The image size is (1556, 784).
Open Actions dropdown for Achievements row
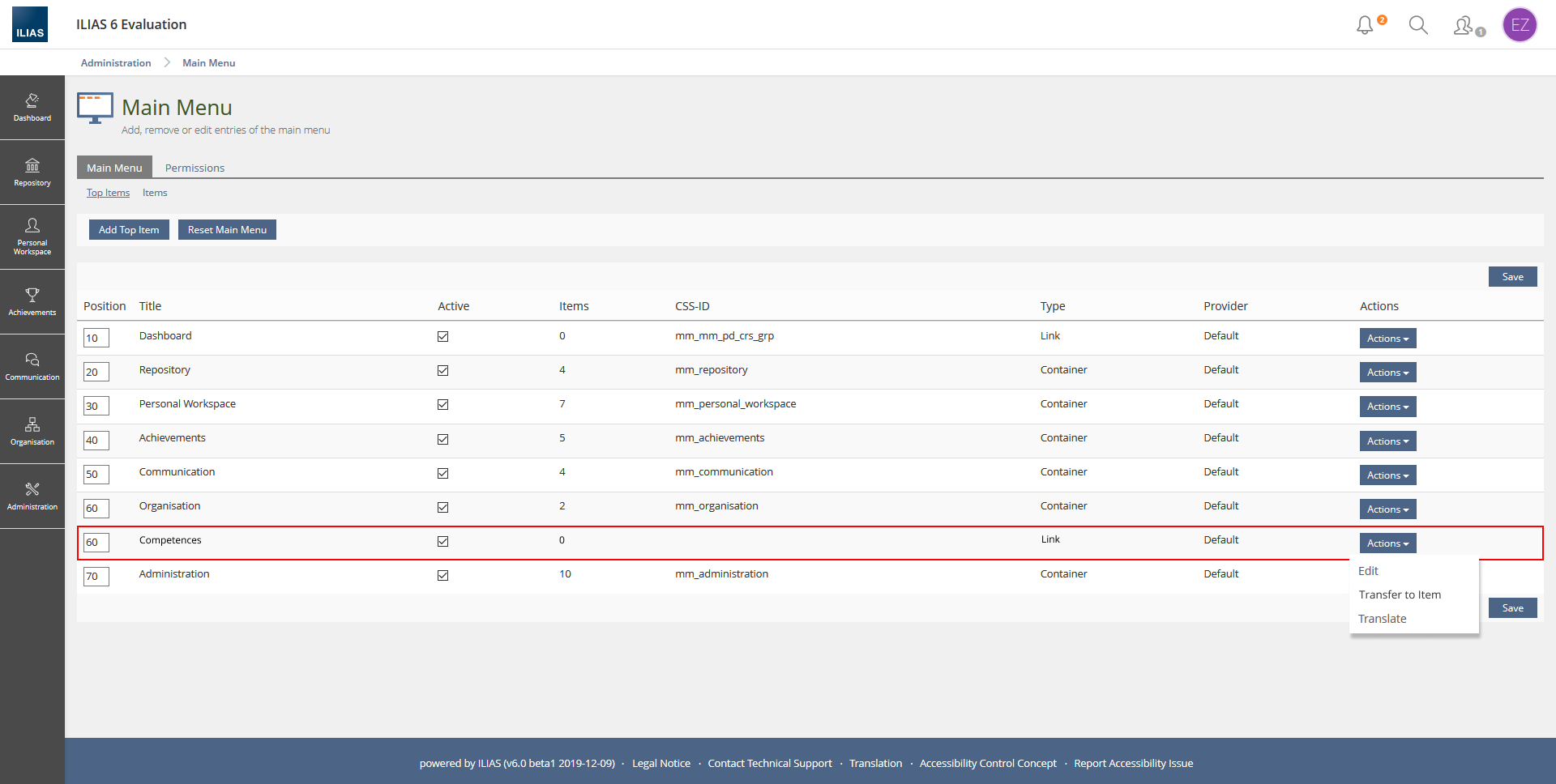pyautogui.click(x=1387, y=441)
